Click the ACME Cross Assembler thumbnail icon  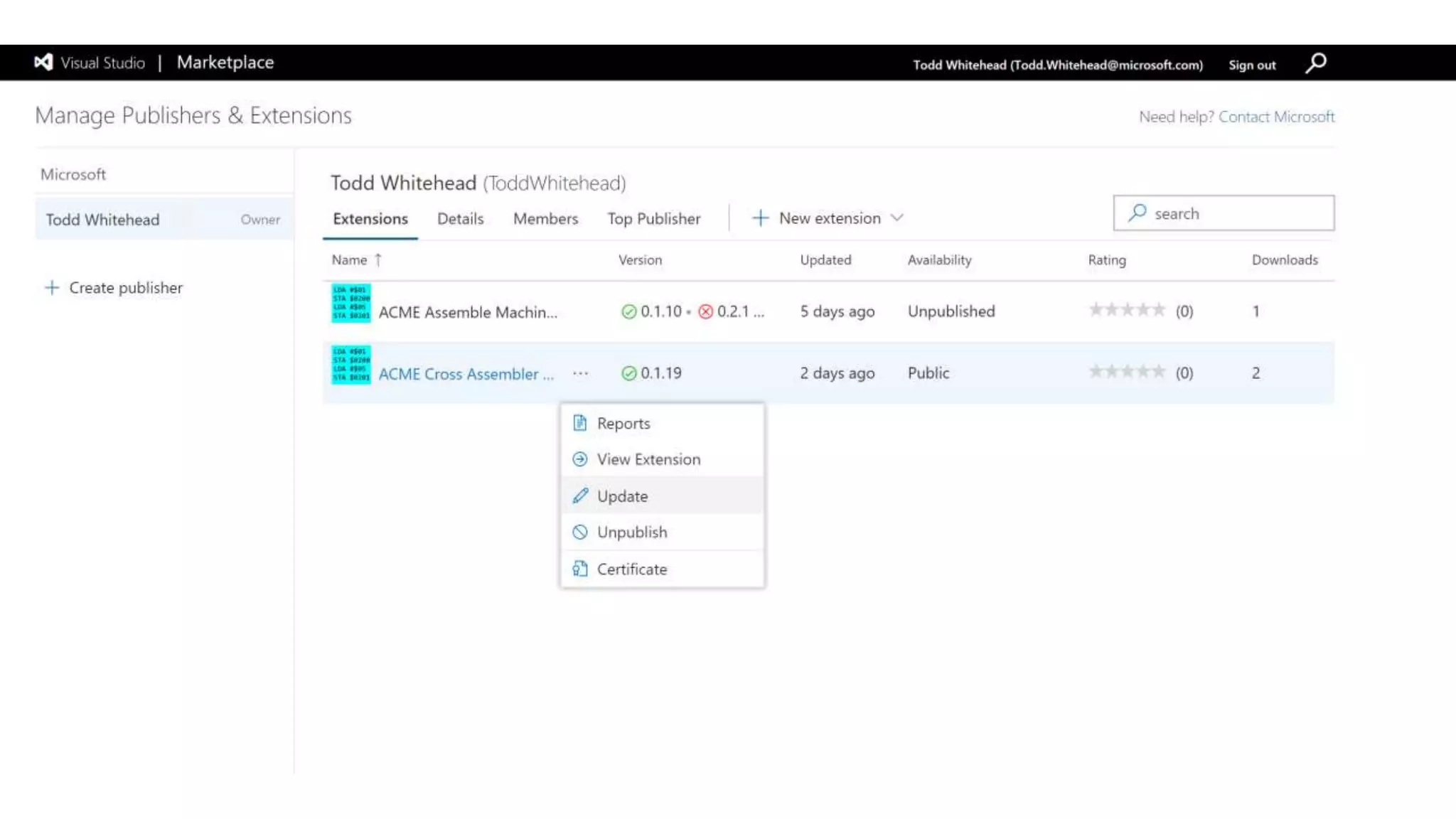click(x=350, y=365)
